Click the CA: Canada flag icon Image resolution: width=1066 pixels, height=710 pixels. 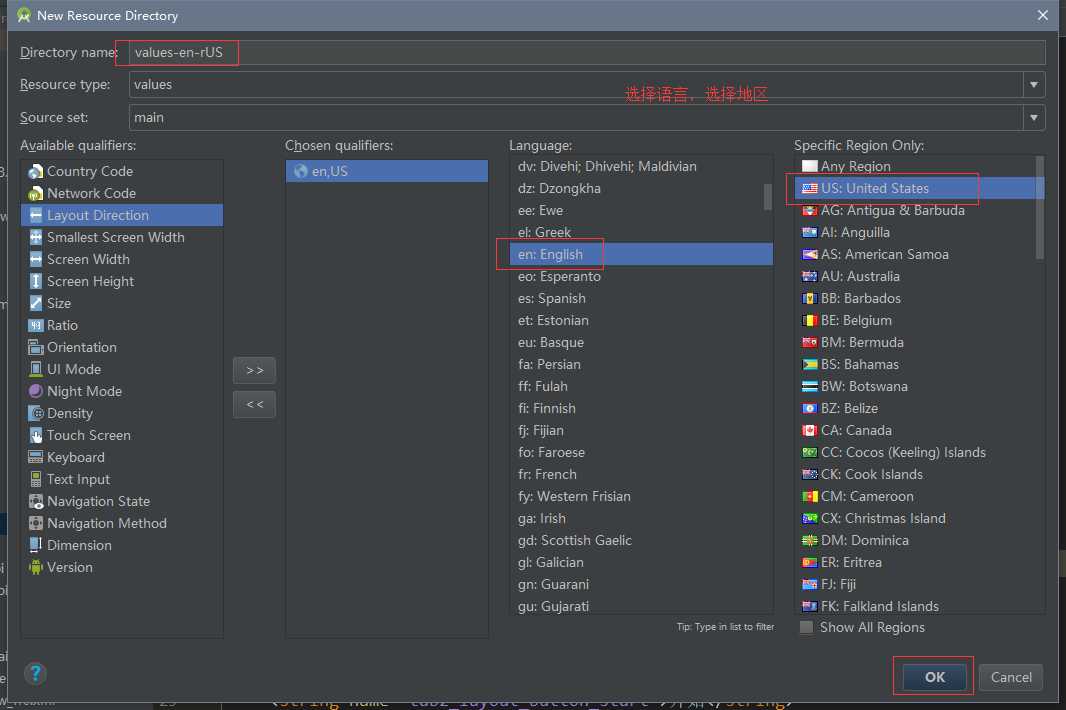809,430
